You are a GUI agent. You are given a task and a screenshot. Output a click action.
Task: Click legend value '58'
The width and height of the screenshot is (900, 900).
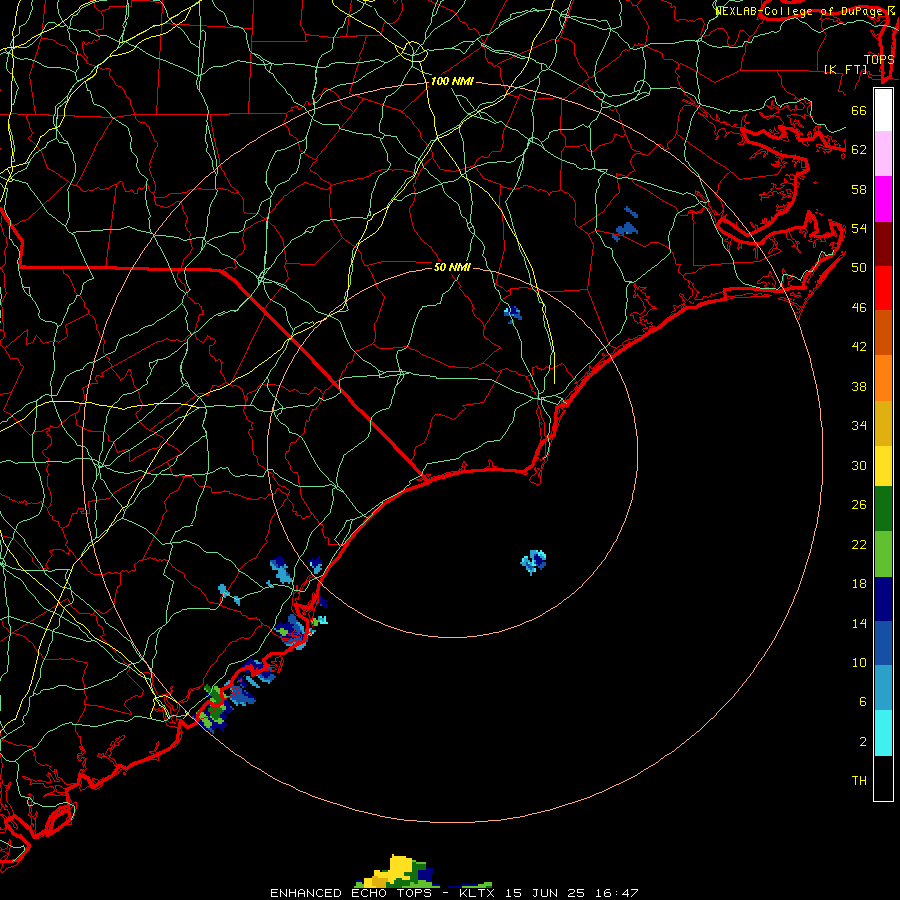click(859, 189)
